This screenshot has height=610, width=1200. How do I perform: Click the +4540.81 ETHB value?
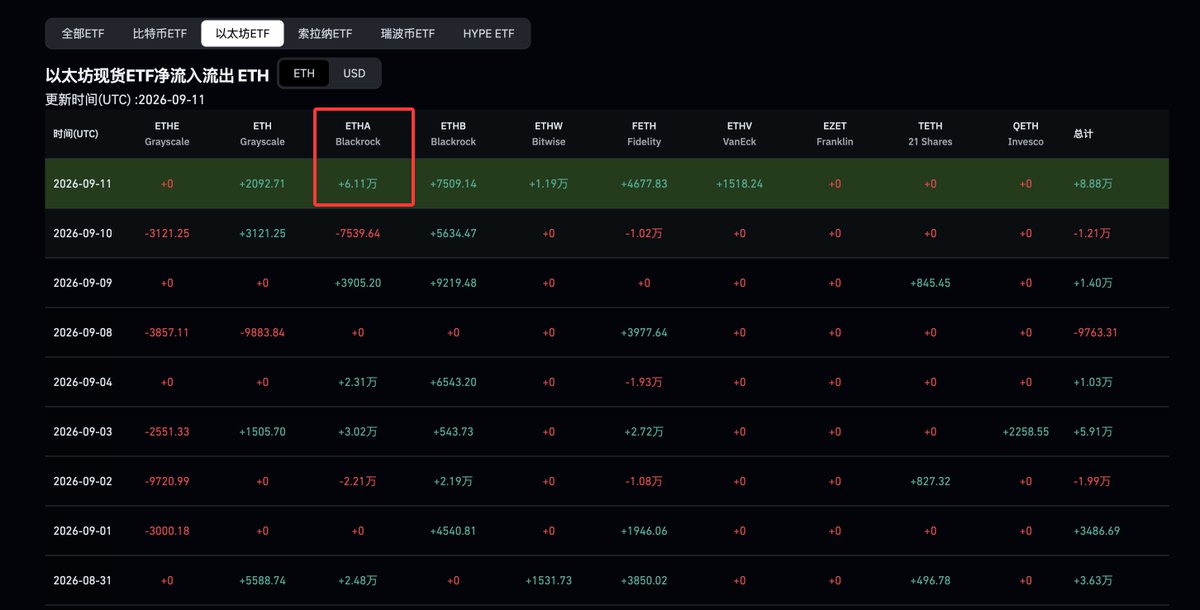coord(453,531)
